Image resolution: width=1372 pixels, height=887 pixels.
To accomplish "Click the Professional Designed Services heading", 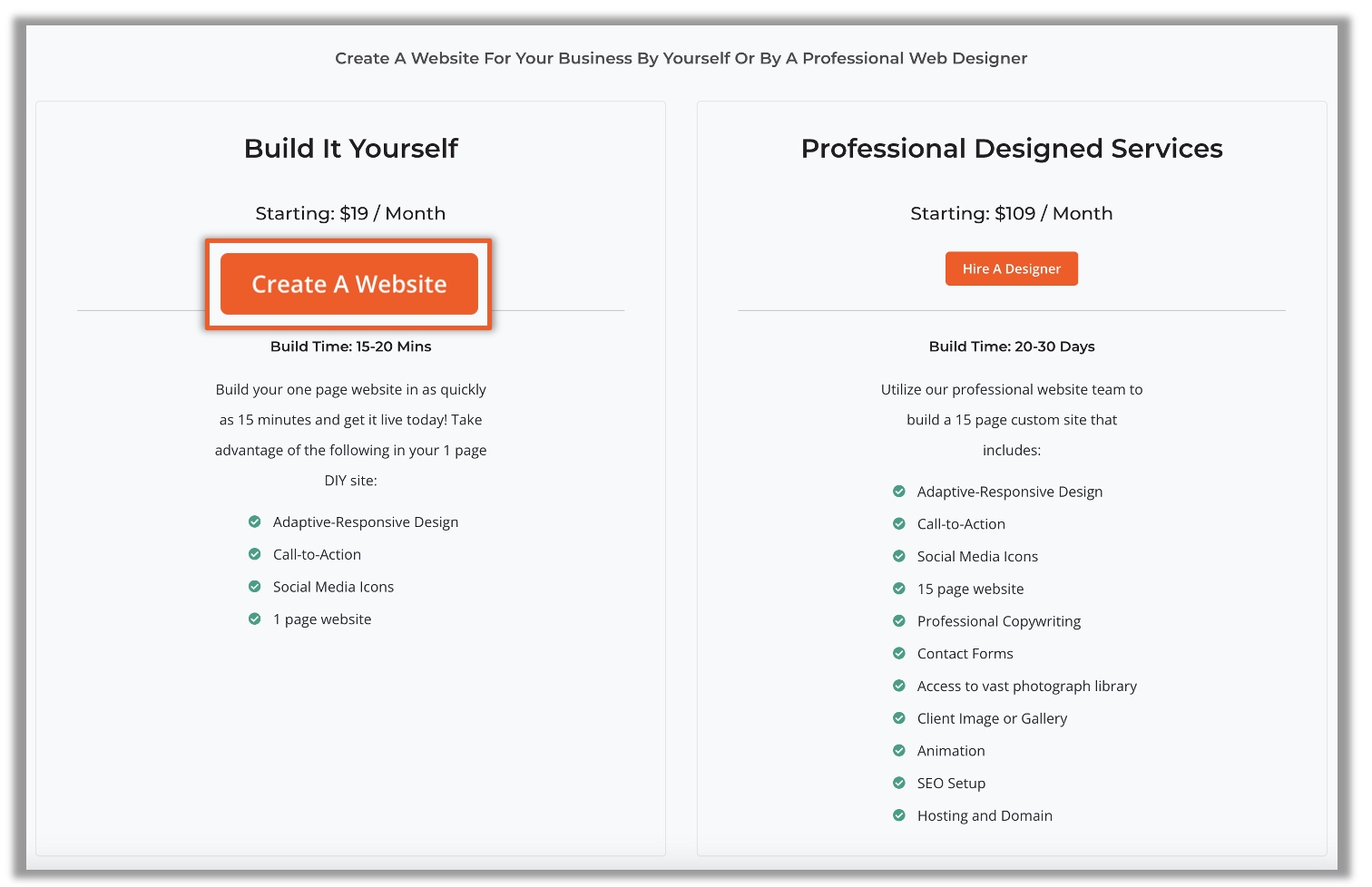I will (x=1012, y=148).
